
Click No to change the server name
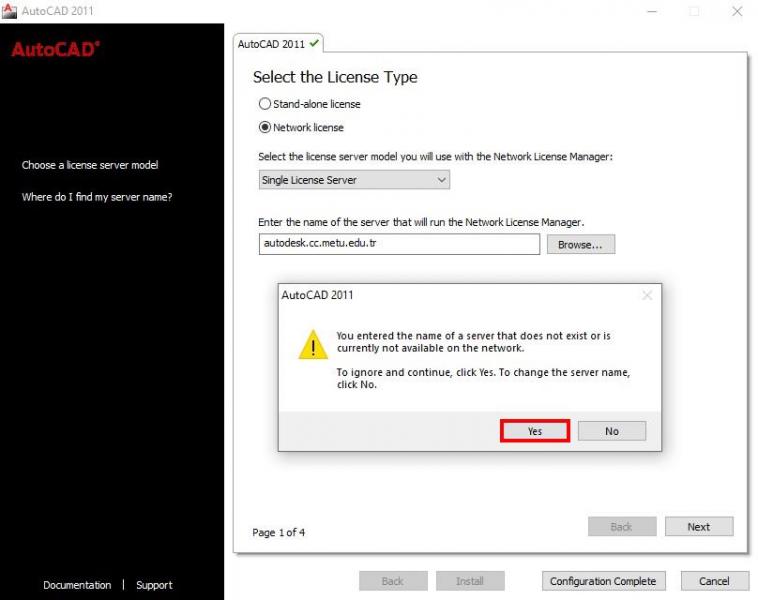[x=612, y=431]
